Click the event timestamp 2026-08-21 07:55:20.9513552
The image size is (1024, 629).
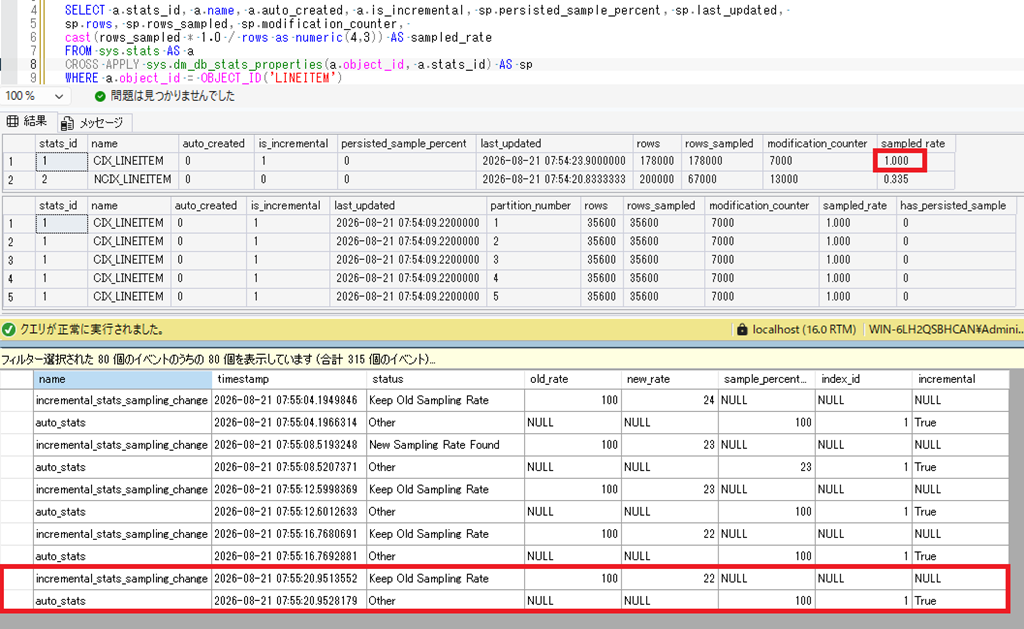point(289,578)
